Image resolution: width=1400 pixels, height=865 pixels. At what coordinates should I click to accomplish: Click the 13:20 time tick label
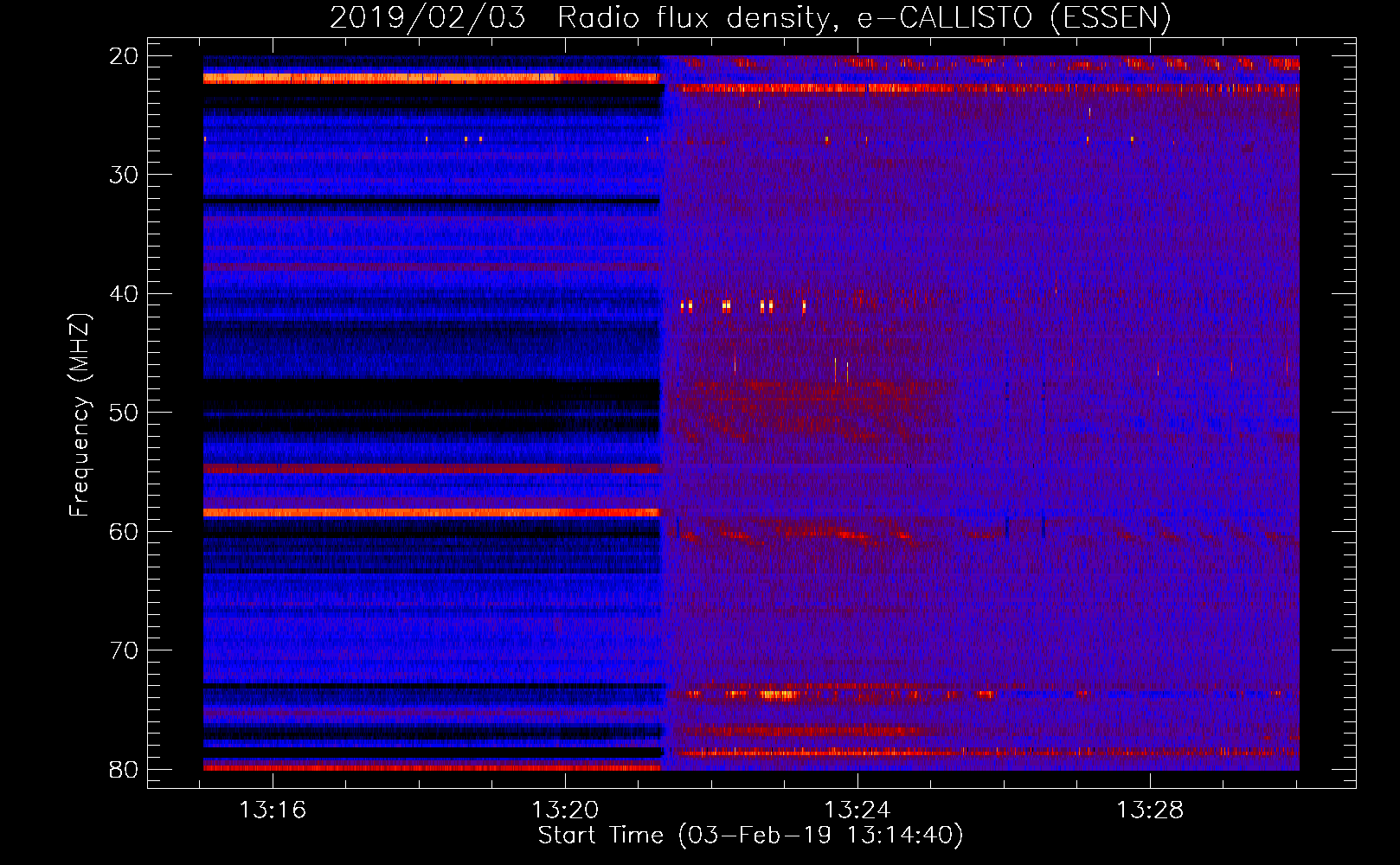(565, 811)
